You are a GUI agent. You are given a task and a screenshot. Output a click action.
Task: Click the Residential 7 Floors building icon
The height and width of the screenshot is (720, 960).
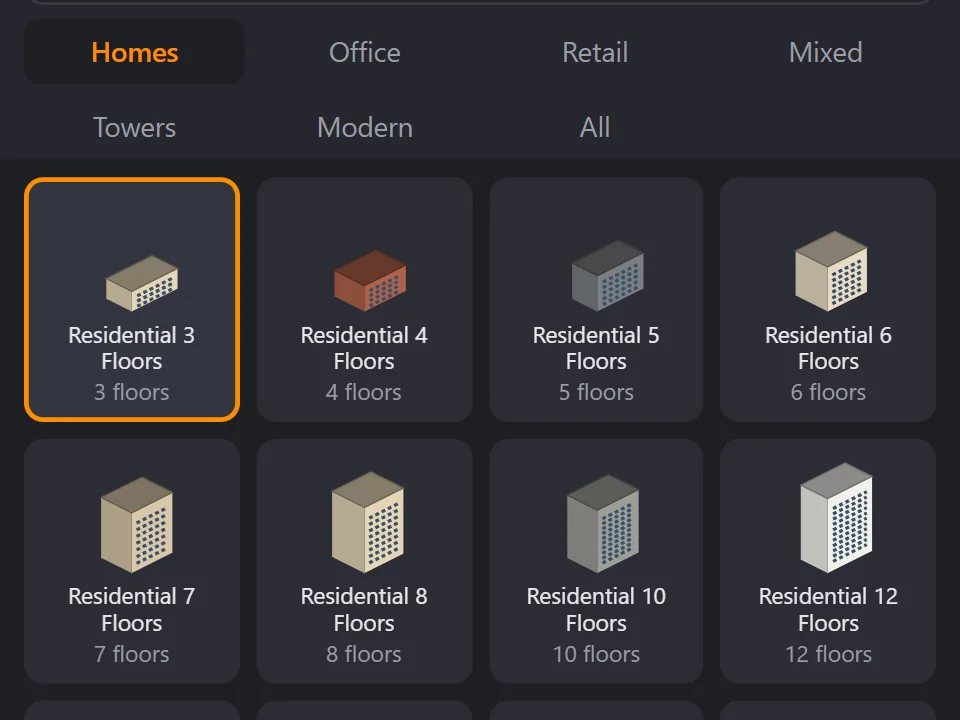137,525
